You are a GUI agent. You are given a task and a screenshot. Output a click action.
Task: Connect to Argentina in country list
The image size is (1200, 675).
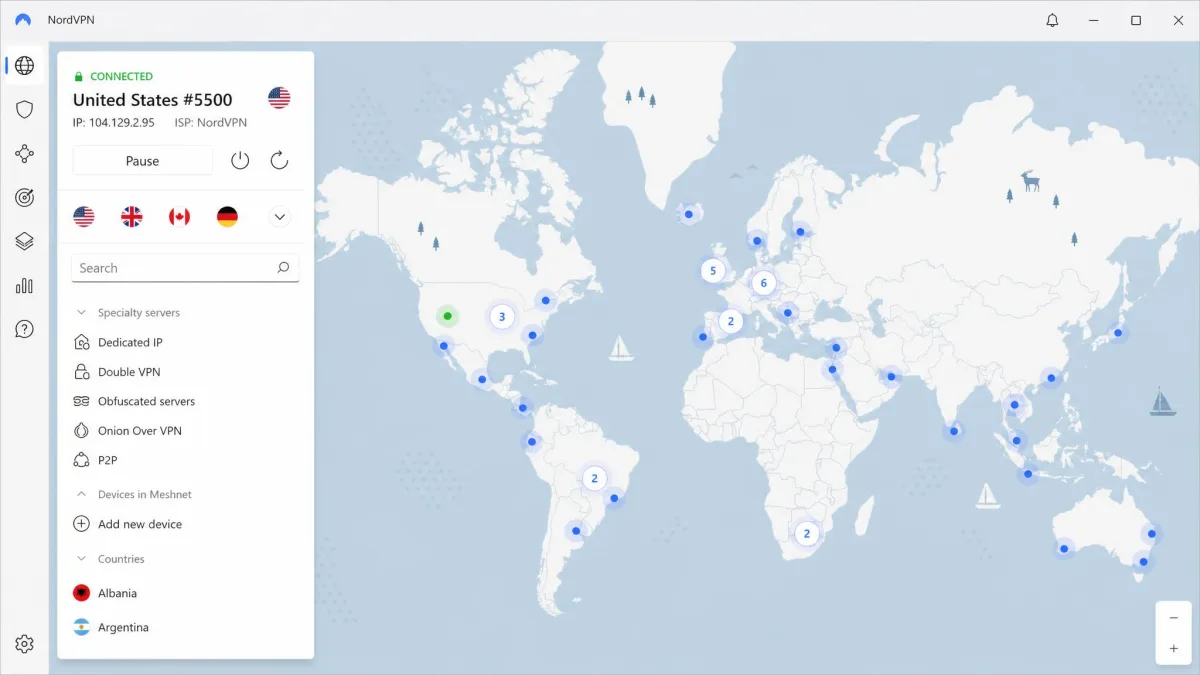123,627
